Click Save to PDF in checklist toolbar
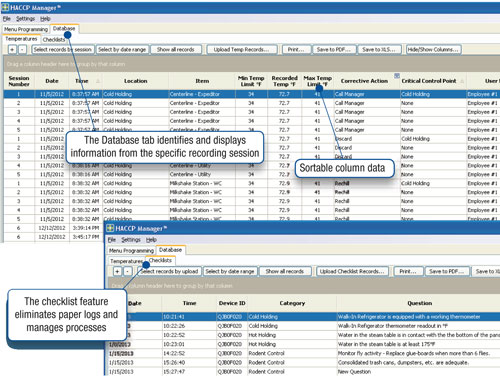500x376 pixels. (447, 271)
